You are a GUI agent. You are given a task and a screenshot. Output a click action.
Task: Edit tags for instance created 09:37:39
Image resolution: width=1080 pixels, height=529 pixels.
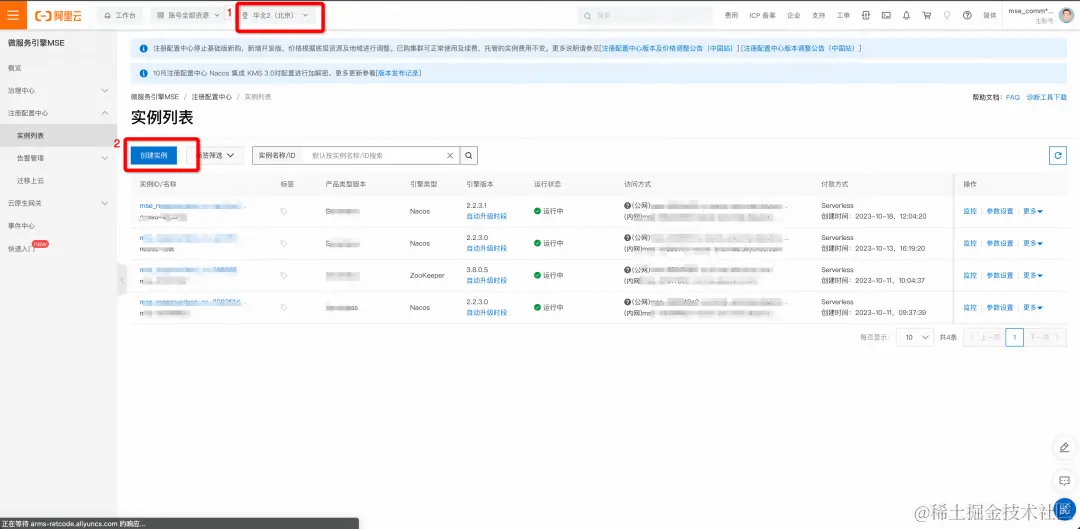[x=284, y=308]
